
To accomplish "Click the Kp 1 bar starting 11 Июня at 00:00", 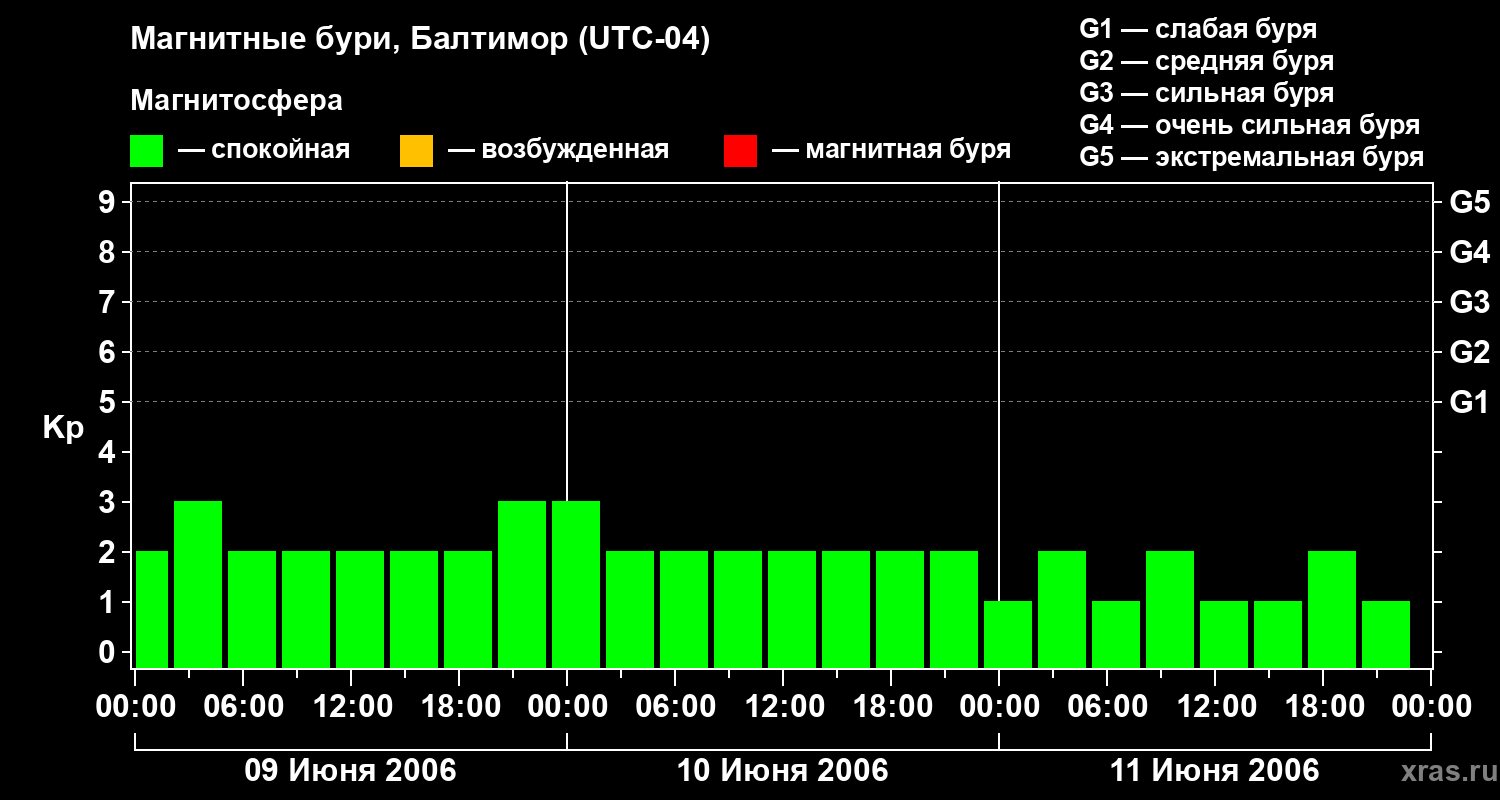I will point(1008,634).
